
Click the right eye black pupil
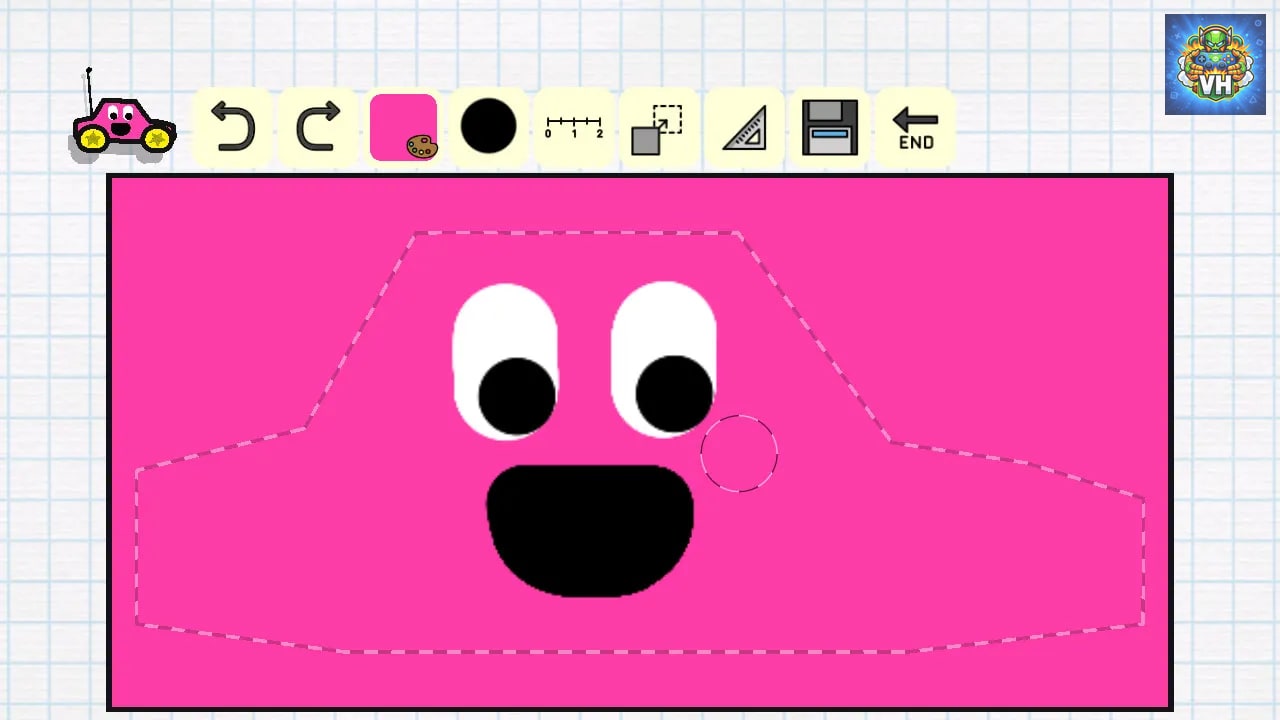pos(674,394)
